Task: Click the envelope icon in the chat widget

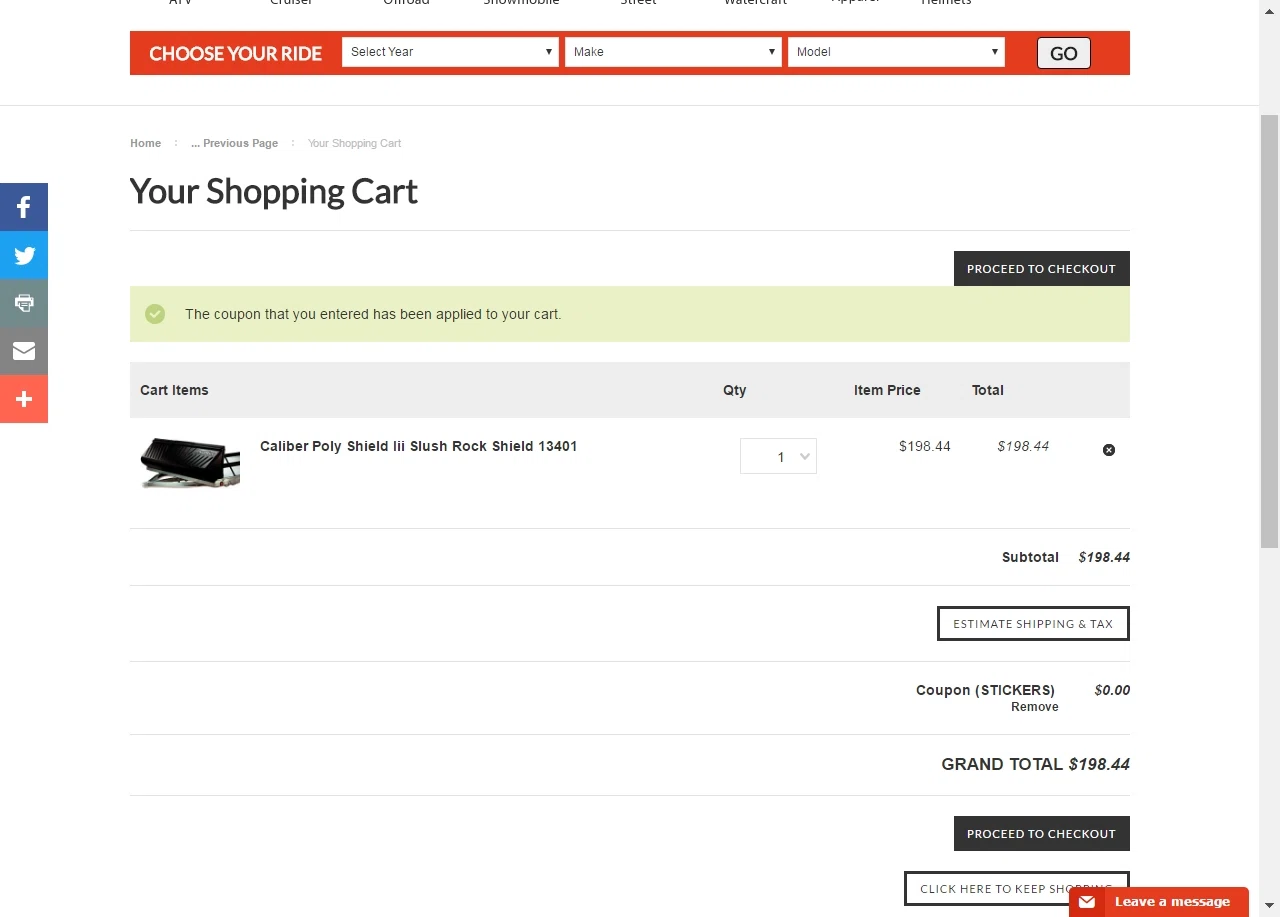Action: [1087, 902]
